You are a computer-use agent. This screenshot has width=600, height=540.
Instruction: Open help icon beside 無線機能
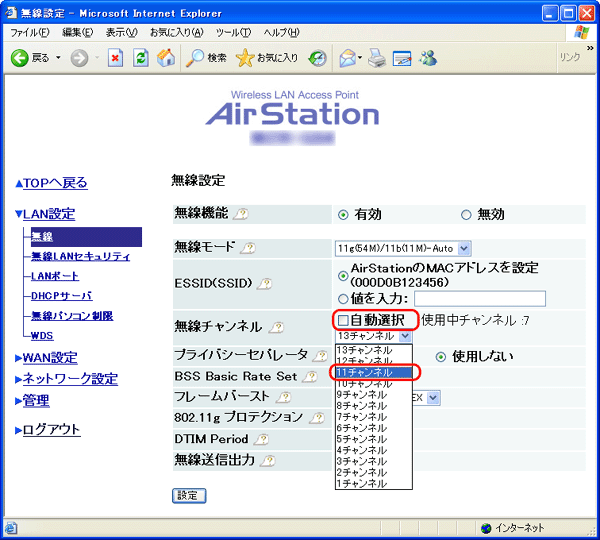point(241,214)
